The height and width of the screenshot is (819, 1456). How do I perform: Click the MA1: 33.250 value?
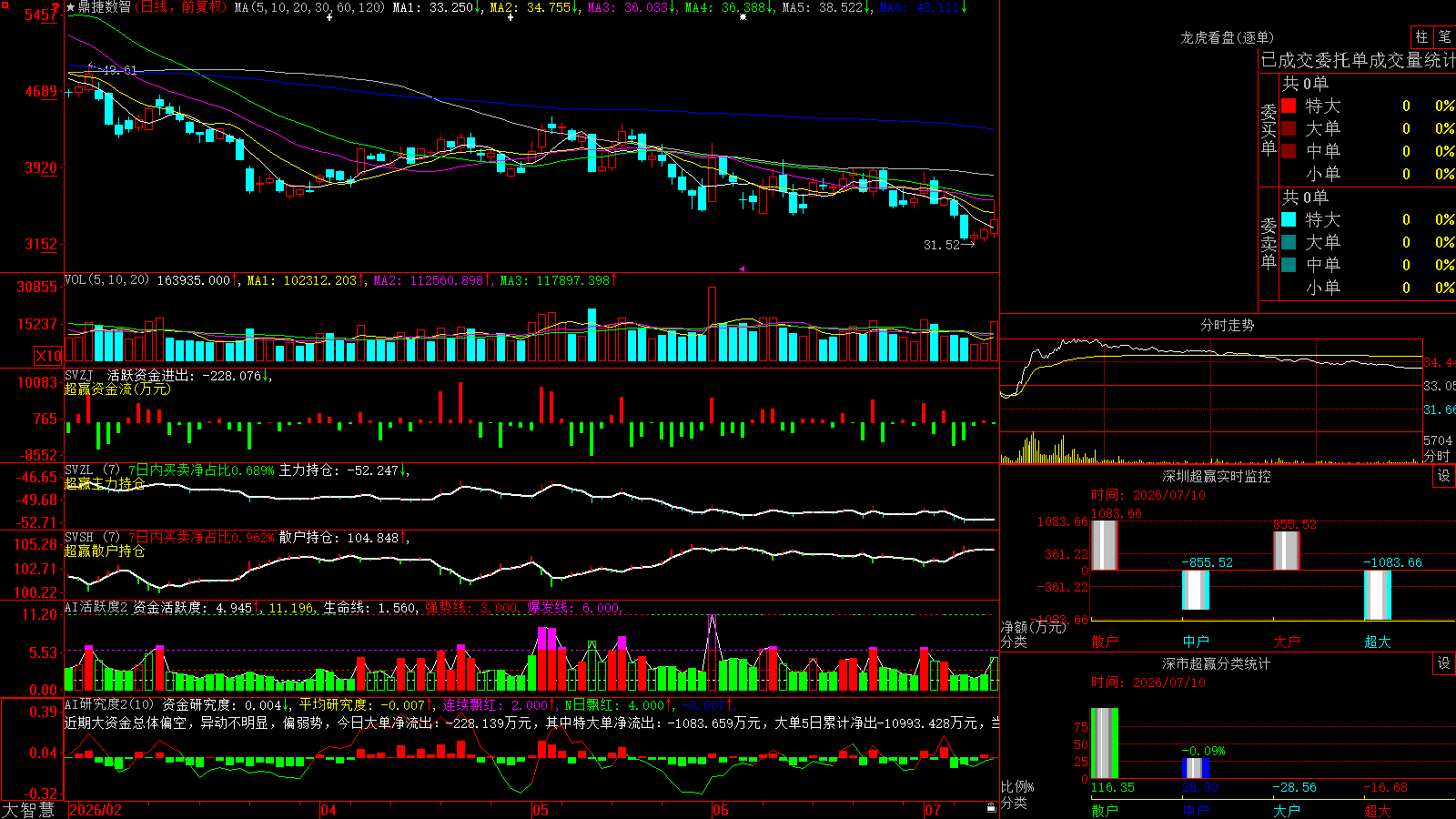click(x=436, y=7)
